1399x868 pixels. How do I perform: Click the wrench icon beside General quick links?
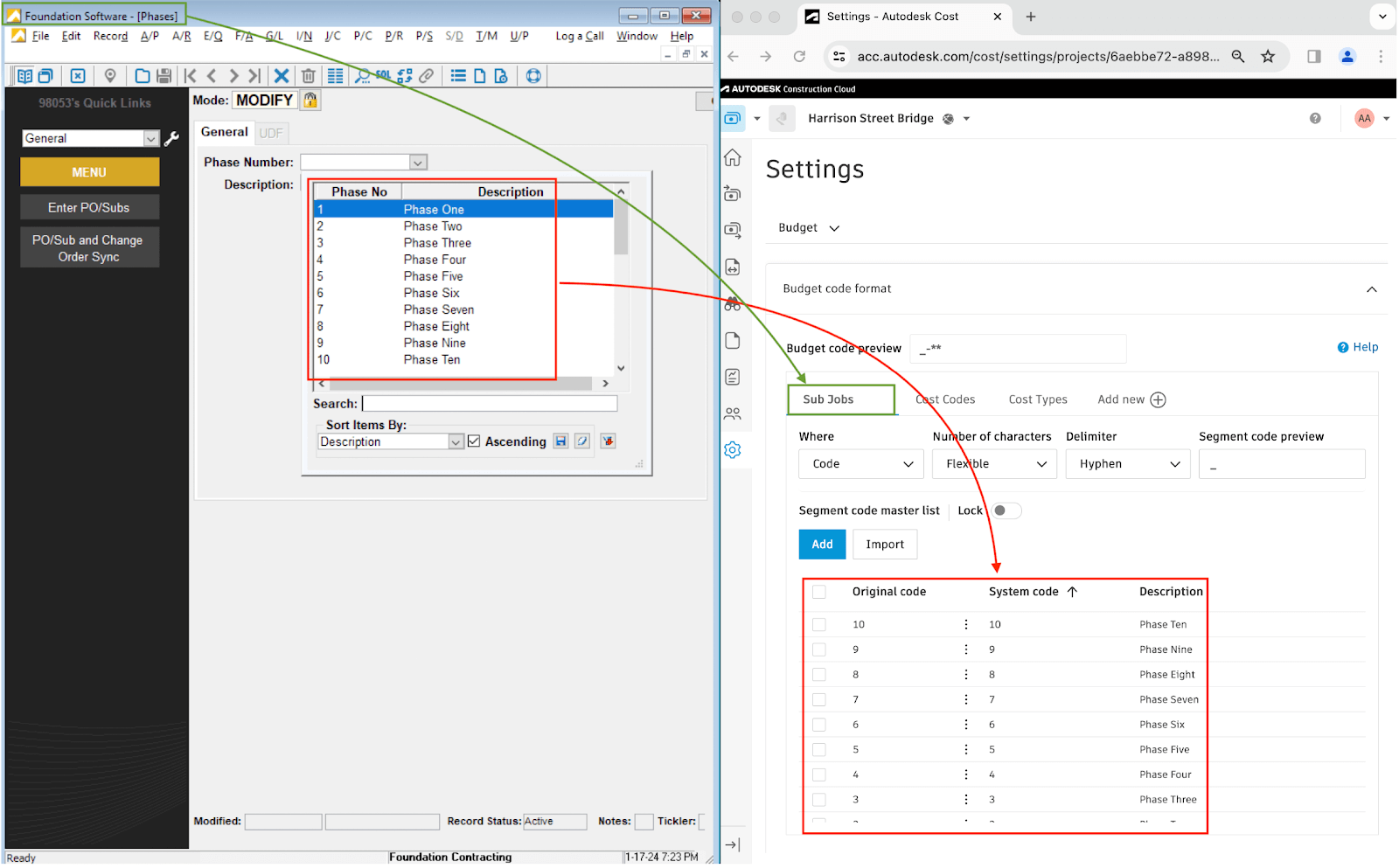[x=172, y=138]
